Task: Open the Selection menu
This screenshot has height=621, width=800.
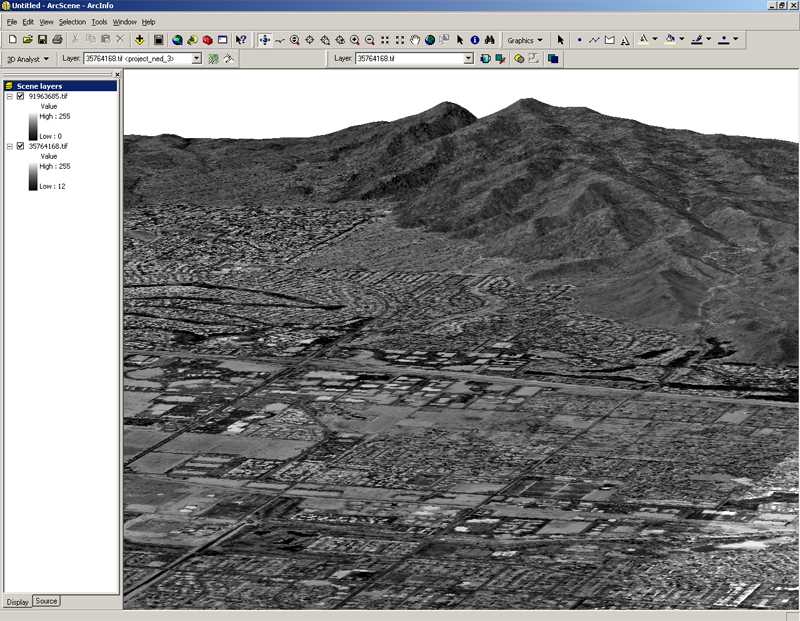Action: (72, 21)
